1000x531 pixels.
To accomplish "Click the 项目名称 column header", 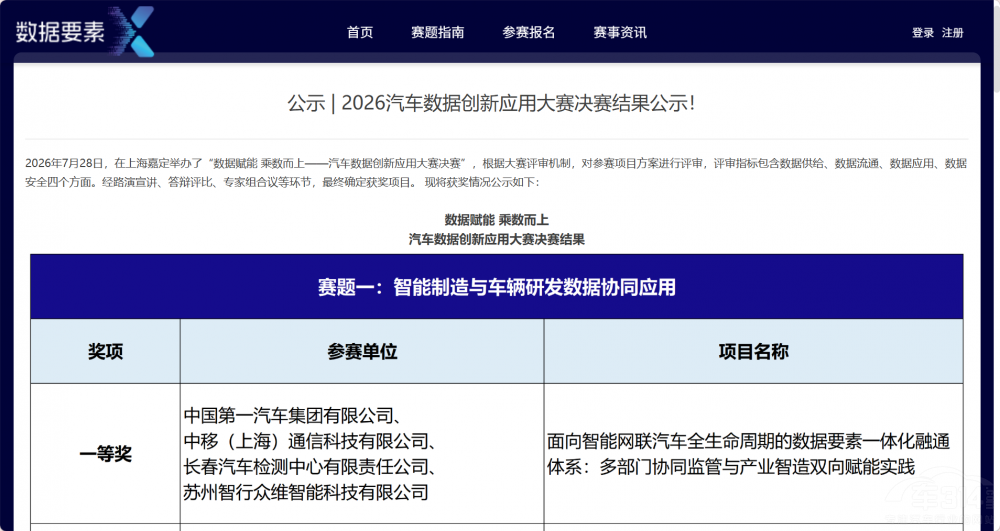I will tap(754, 351).
